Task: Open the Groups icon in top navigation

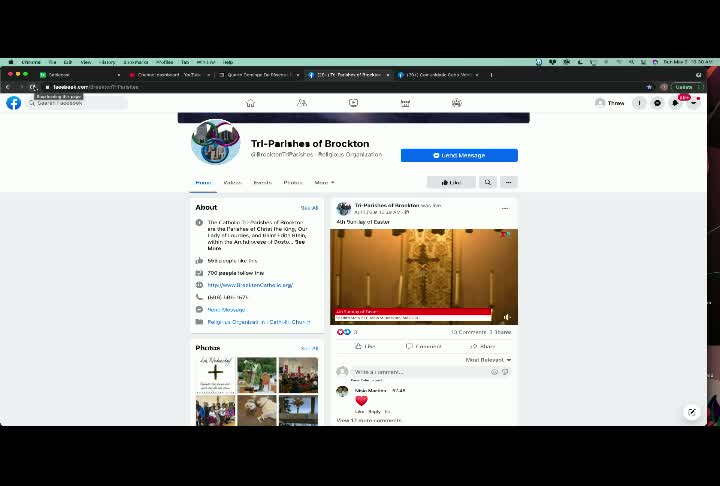Action: (x=456, y=103)
